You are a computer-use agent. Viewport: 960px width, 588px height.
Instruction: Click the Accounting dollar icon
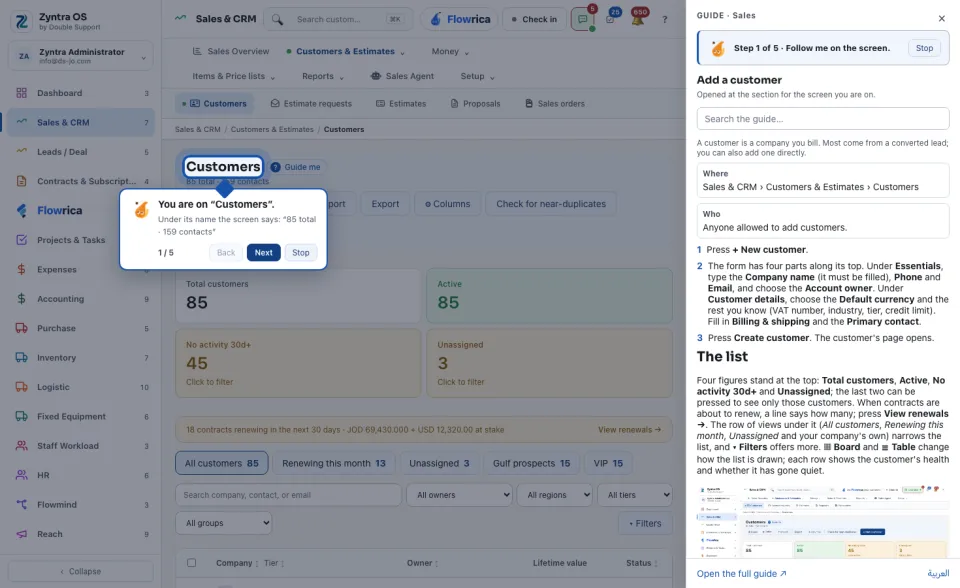click(21, 299)
